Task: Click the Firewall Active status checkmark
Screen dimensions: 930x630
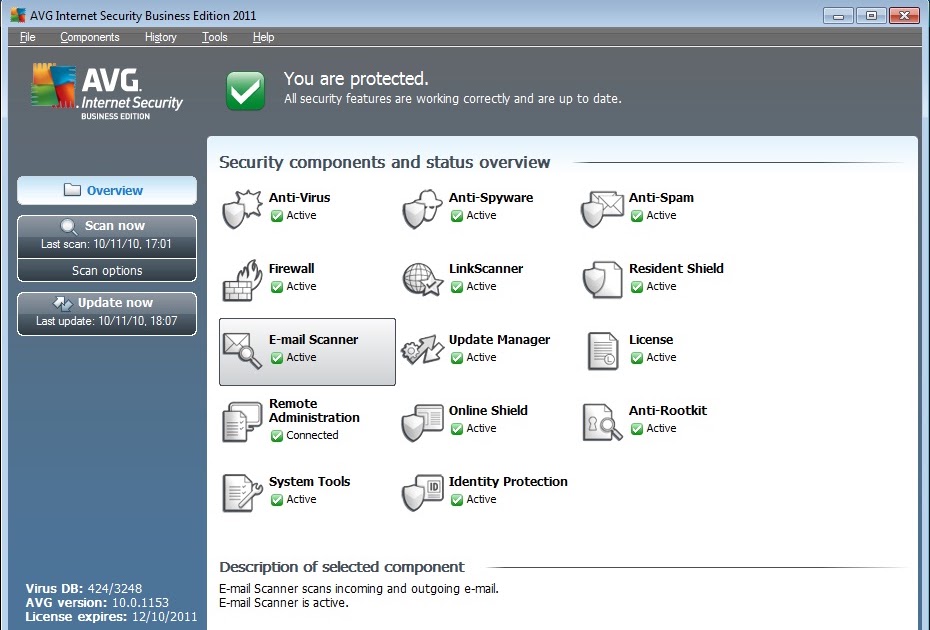Action: tap(276, 287)
